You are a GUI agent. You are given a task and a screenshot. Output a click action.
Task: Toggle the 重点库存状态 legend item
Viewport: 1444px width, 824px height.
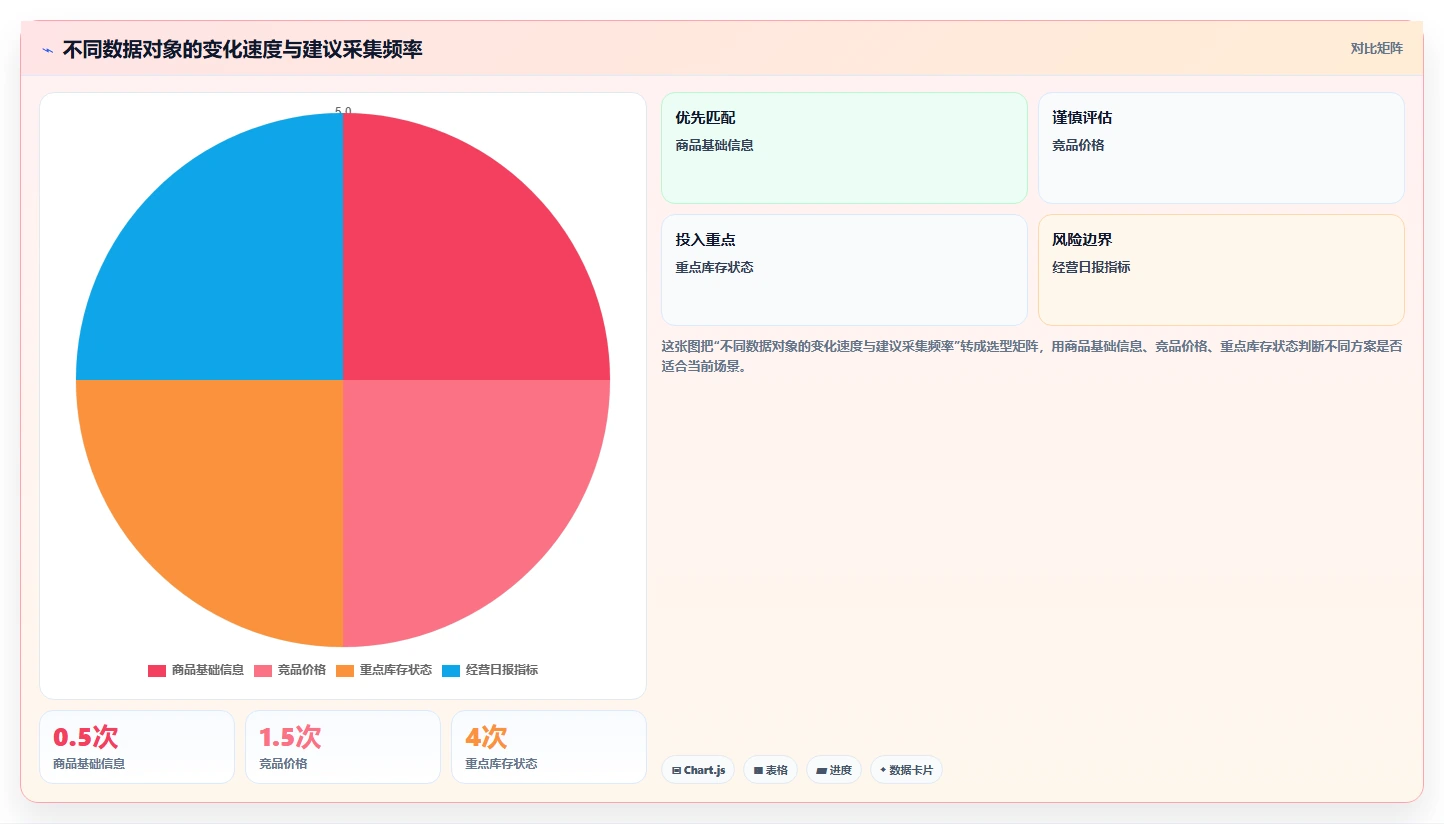pyautogui.click(x=384, y=670)
